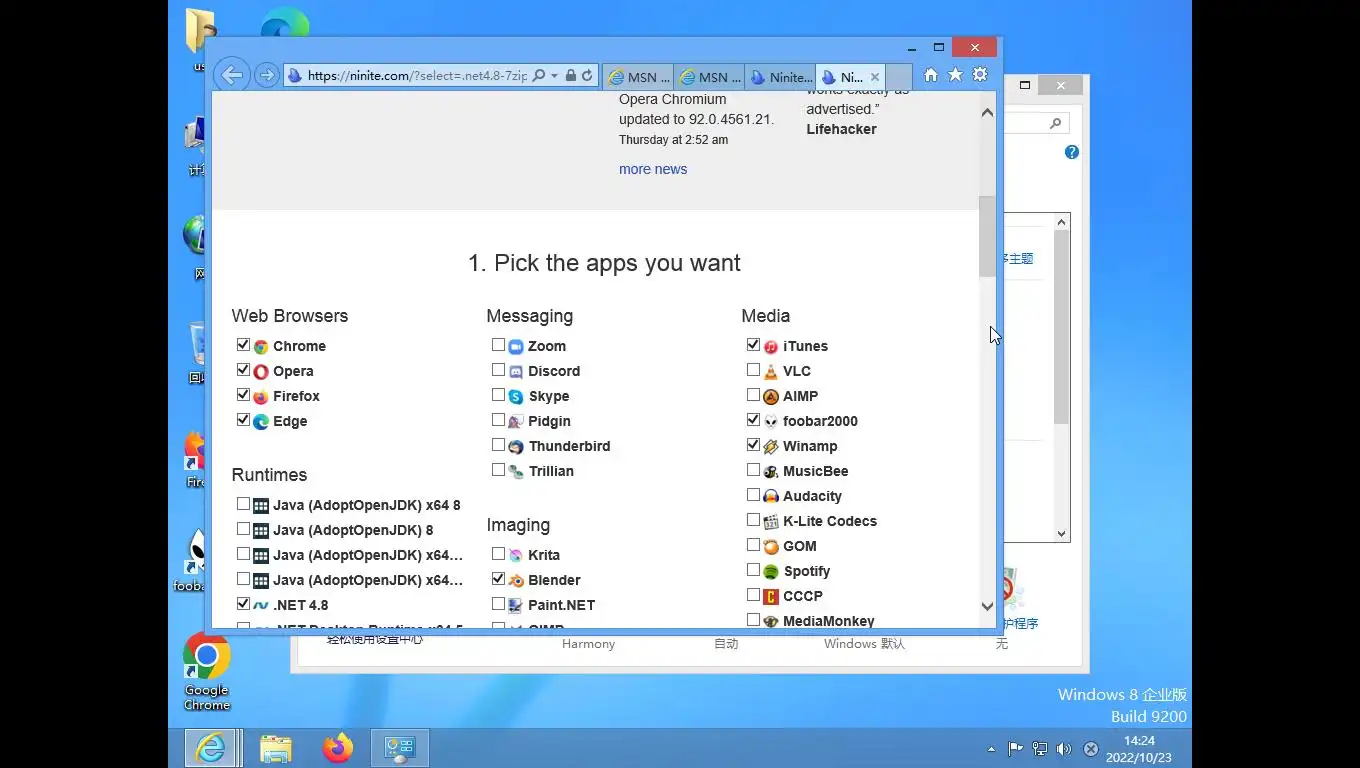Click the Pidgin icon
Image resolution: width=1360 pixels, height=768 pixels.
pyautogui.click(x=516, y=421)
